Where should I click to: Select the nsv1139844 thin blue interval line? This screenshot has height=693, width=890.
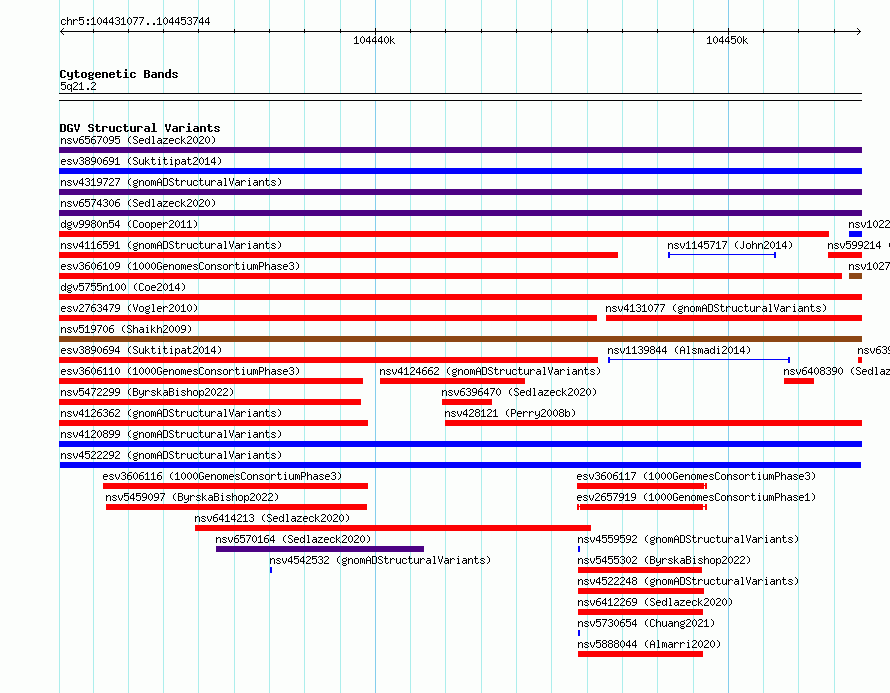pos(699,360)
